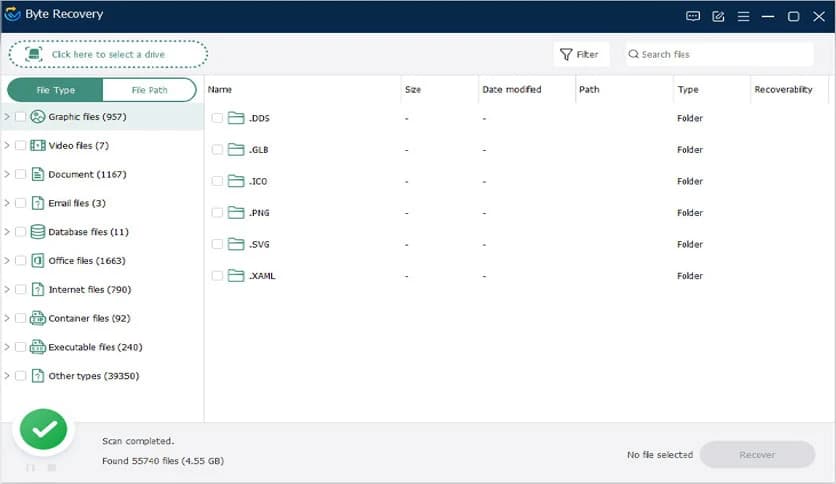Expand the Document tree node
836x484 pixels.
tap(7, 174)
